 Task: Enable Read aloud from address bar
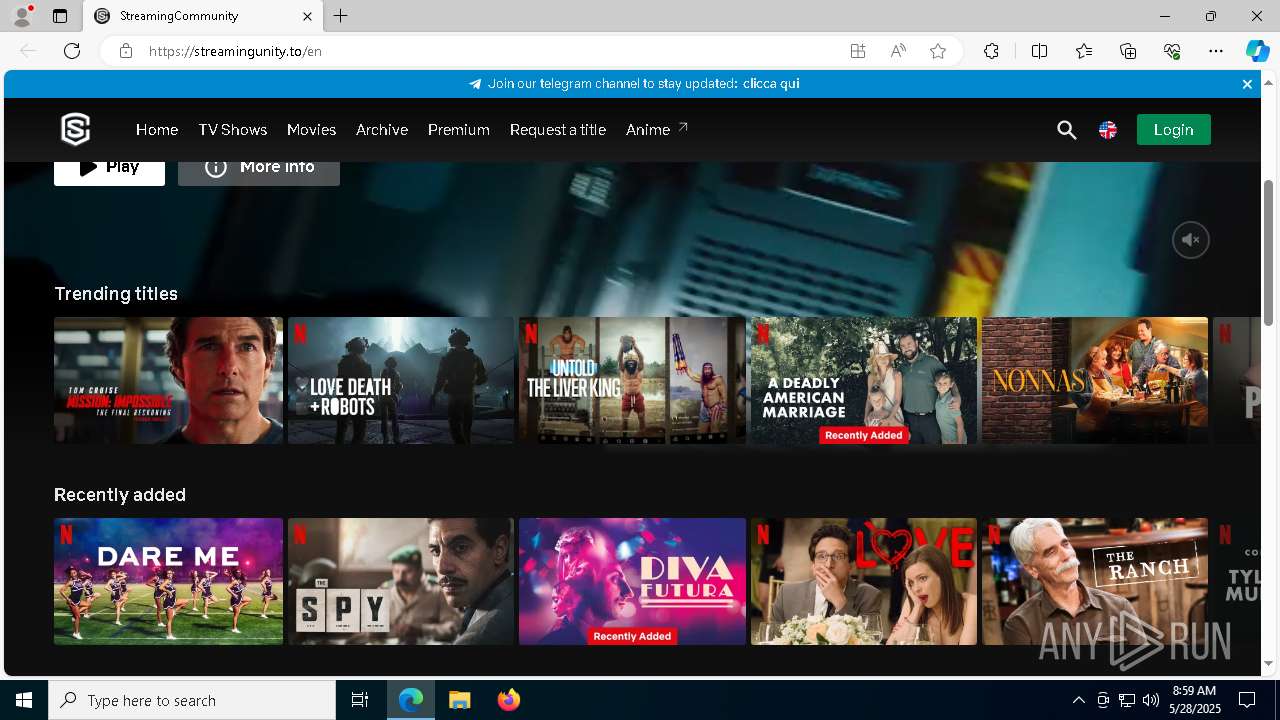tap(898, 51)
